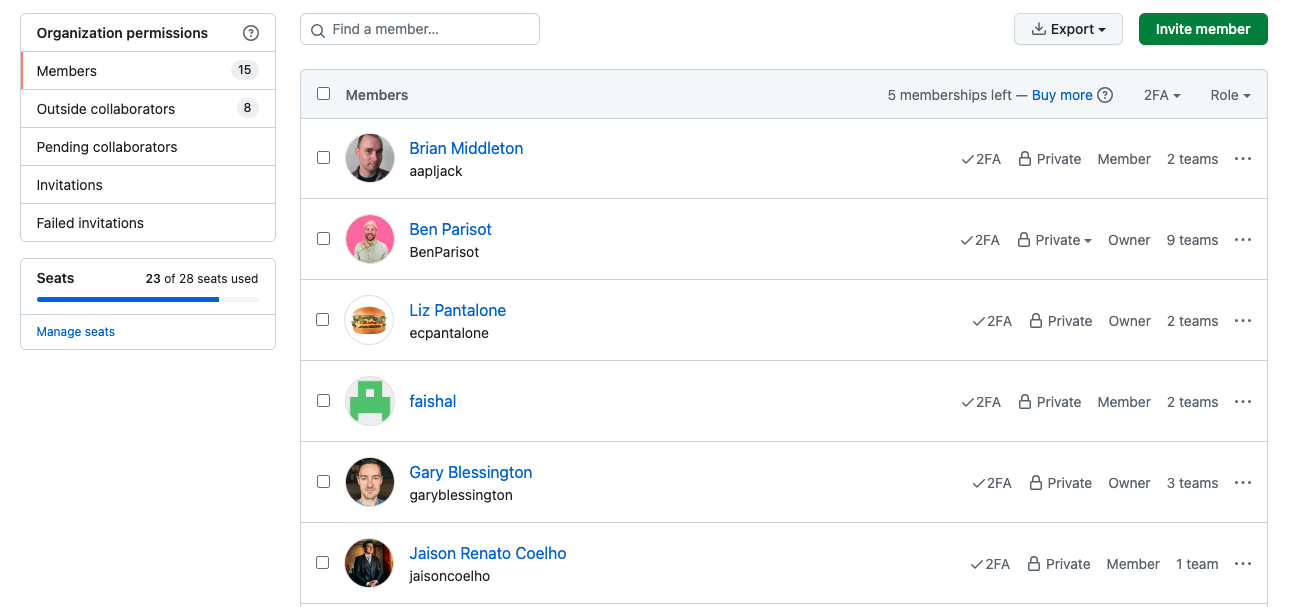This screenshot has height=607, width=1298.
Task: Open the kebab menu for Brian Middleton
Action: [x=1243, y=159]
